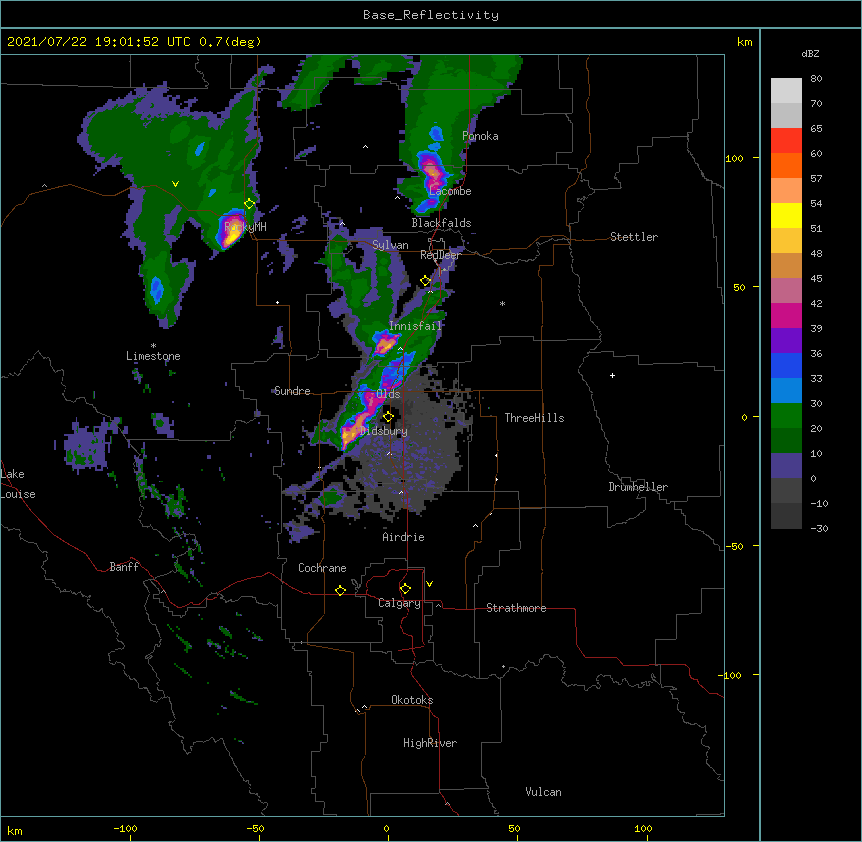Select the ThreeHills city label

tap(534, 418)
